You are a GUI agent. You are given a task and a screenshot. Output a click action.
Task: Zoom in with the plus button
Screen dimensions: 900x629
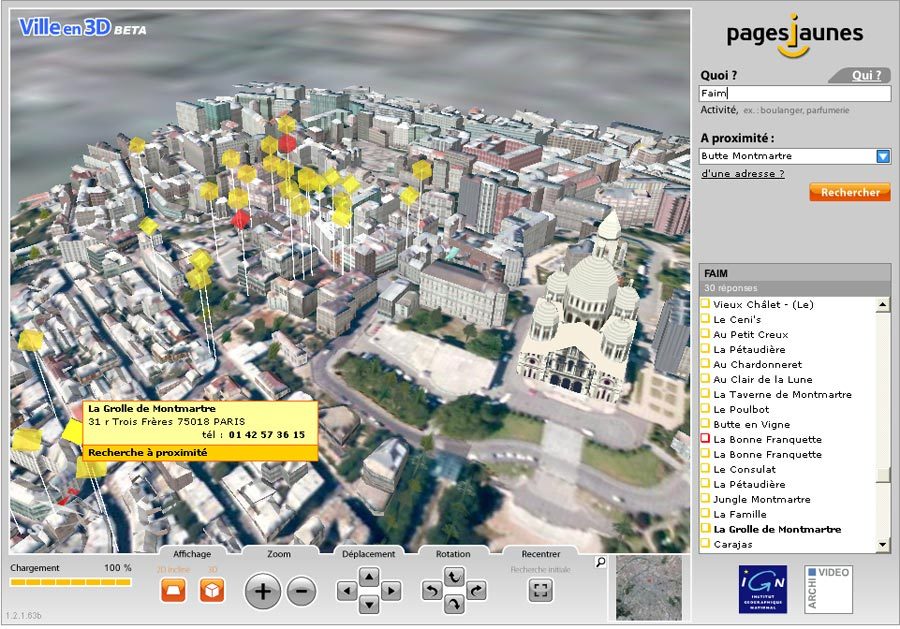pos(263,591)
